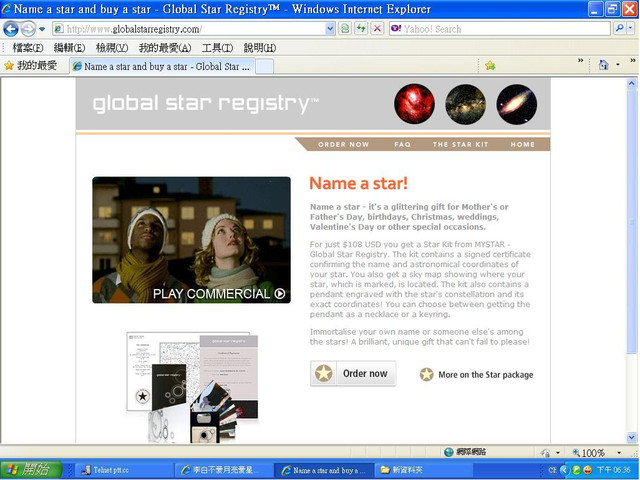Screen dimensions: 640x480
Task: Click the green tray icon next to the arrow
Action: tap(576, 470)
